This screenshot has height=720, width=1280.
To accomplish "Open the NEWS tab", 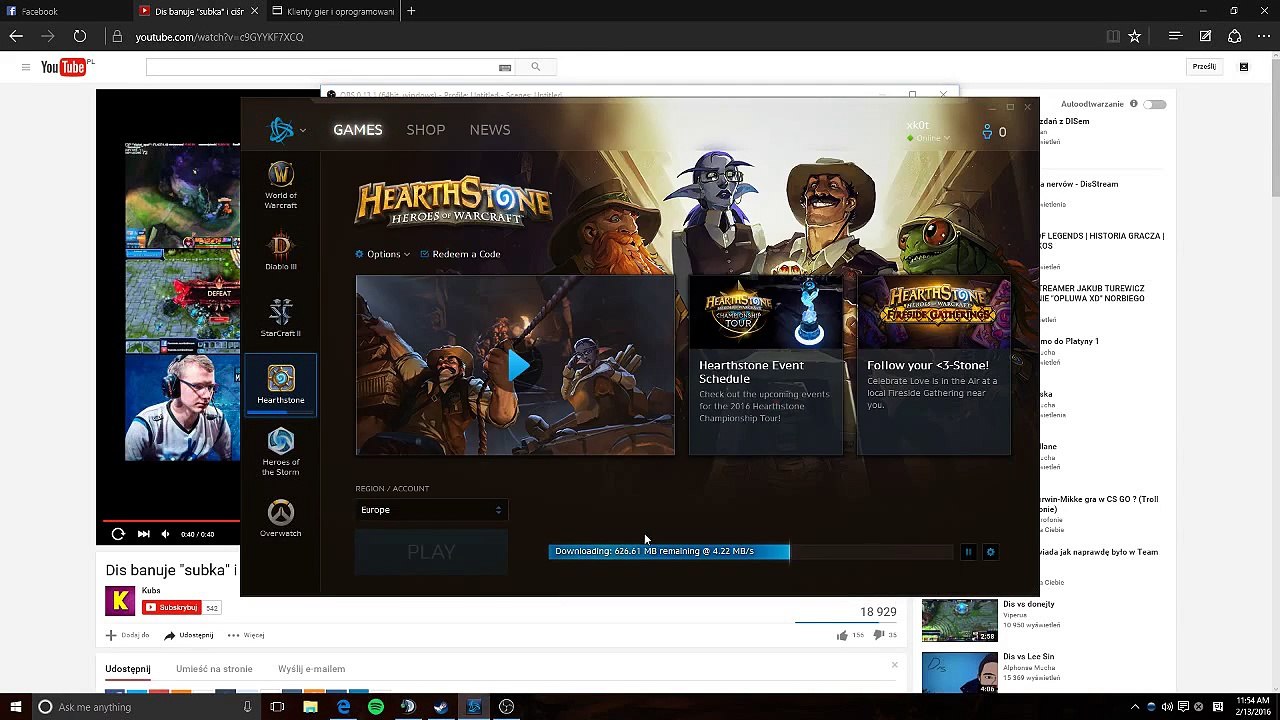I will pyautogui.click(x=490, y=130).
